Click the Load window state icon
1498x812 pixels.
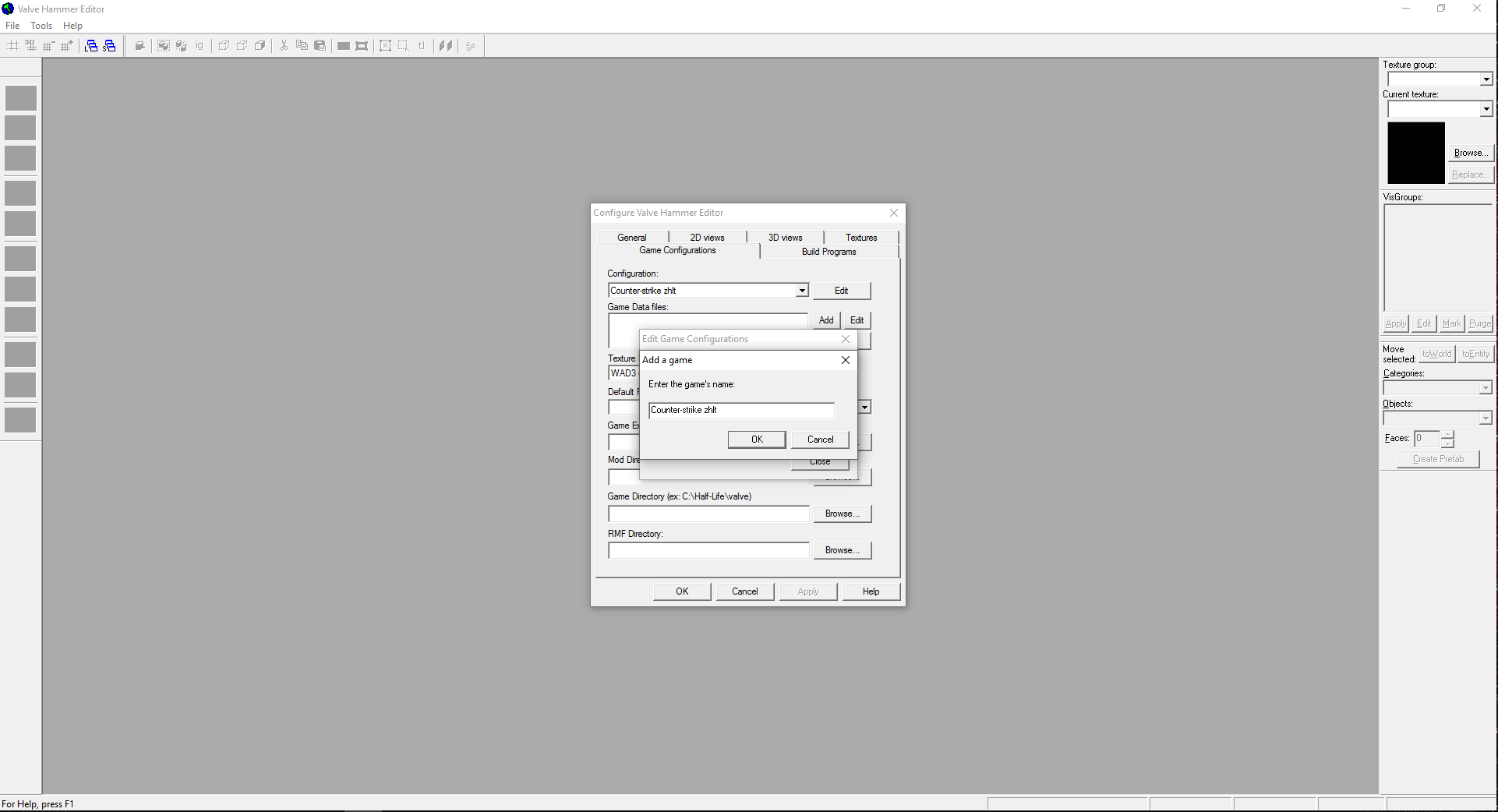point(91,46)
